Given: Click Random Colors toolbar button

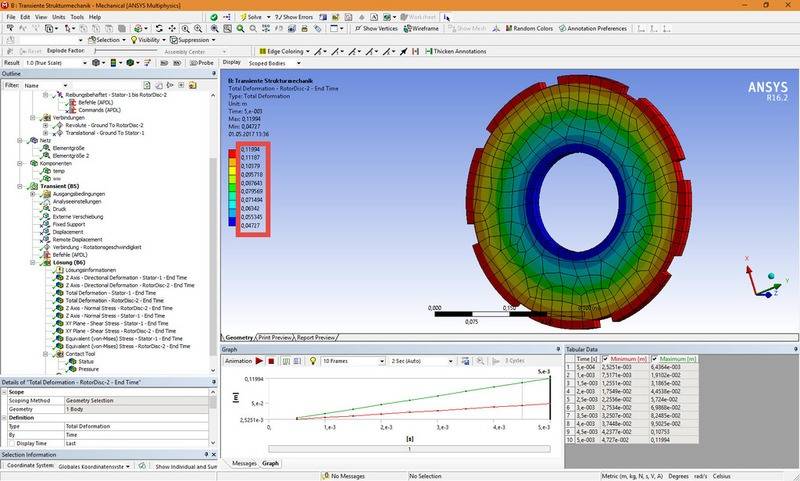Looking at the screenshot, I should [x=529, y=29].
